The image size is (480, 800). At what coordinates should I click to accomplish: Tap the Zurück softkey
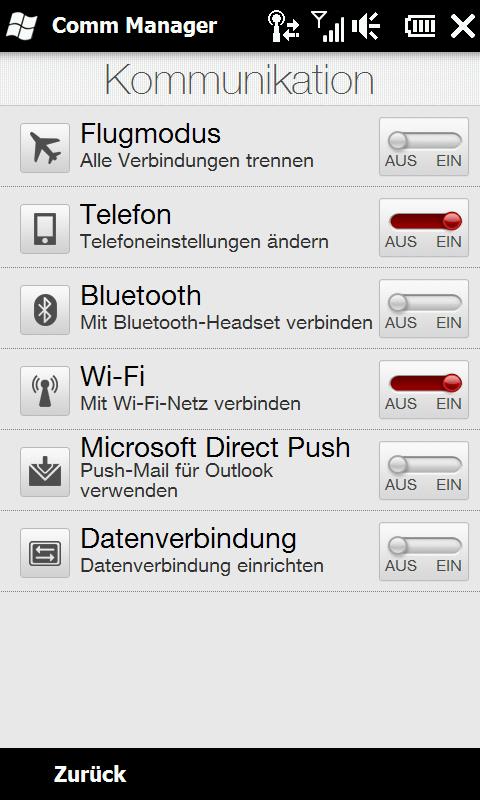(90, 774)
